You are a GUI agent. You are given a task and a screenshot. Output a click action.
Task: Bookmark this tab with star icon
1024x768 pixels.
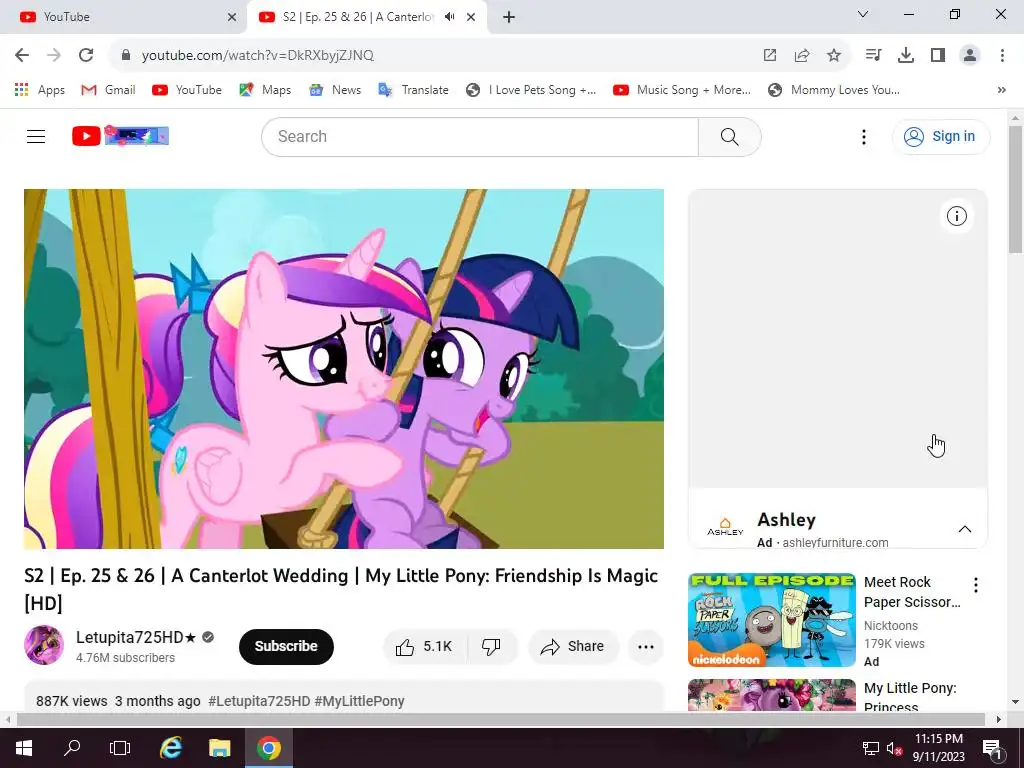point(834,55)
